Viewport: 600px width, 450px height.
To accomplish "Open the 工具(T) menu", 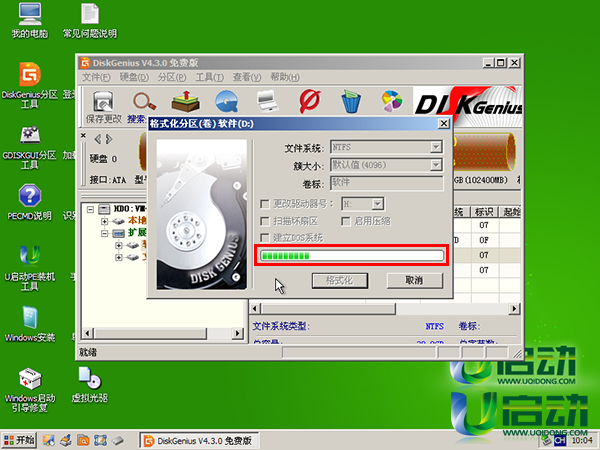I will pos(209,77).
